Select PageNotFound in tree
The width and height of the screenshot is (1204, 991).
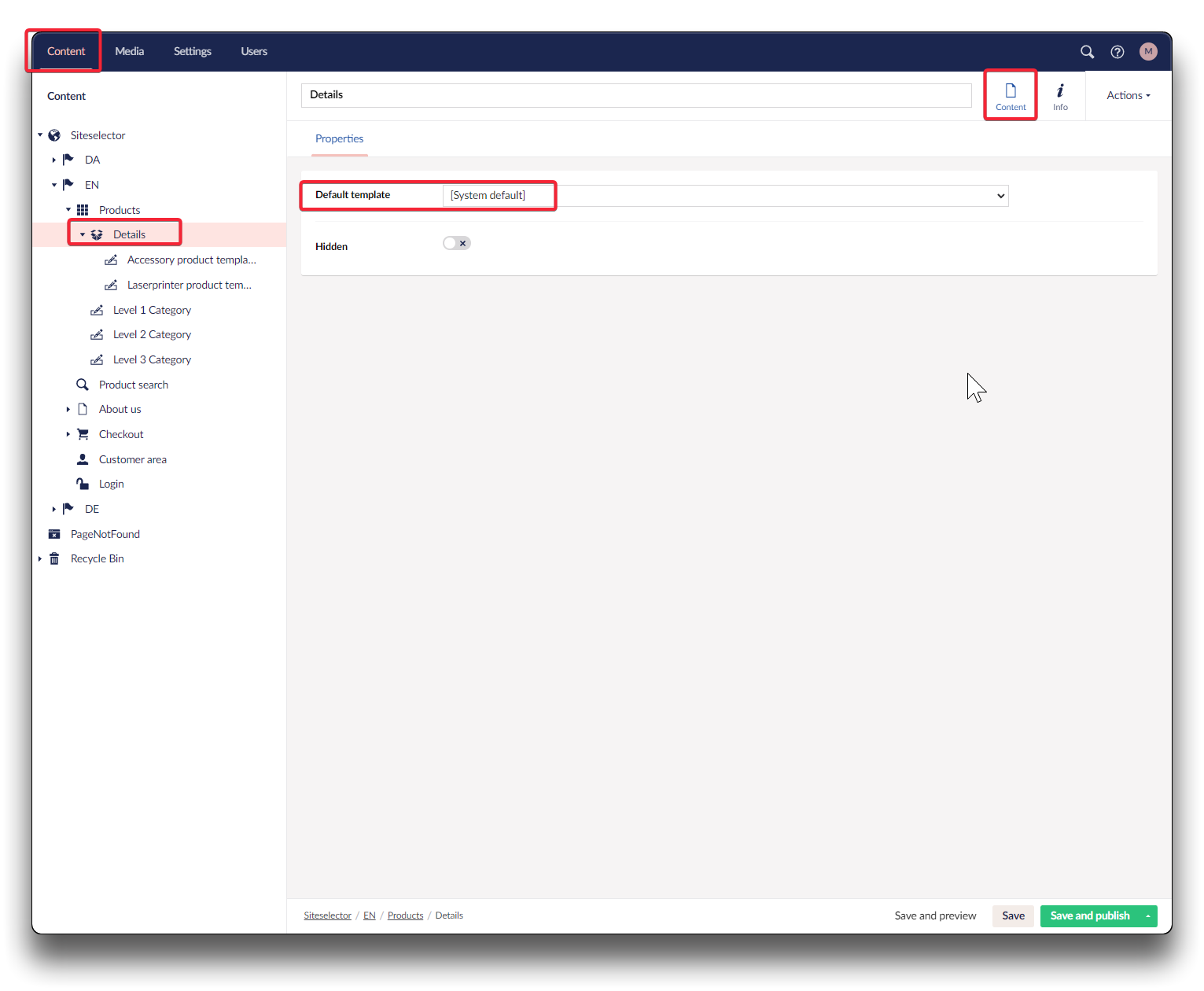(x=105, y=534)
